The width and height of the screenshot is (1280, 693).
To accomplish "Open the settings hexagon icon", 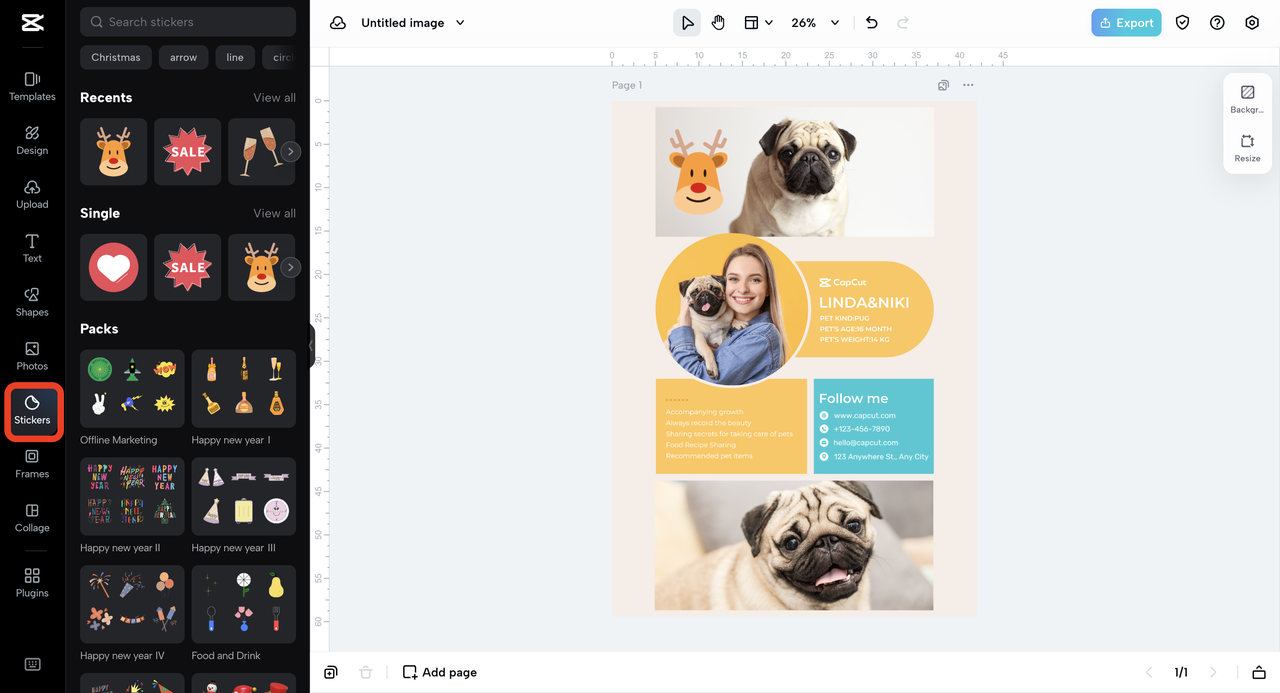I will [1252, 23].
